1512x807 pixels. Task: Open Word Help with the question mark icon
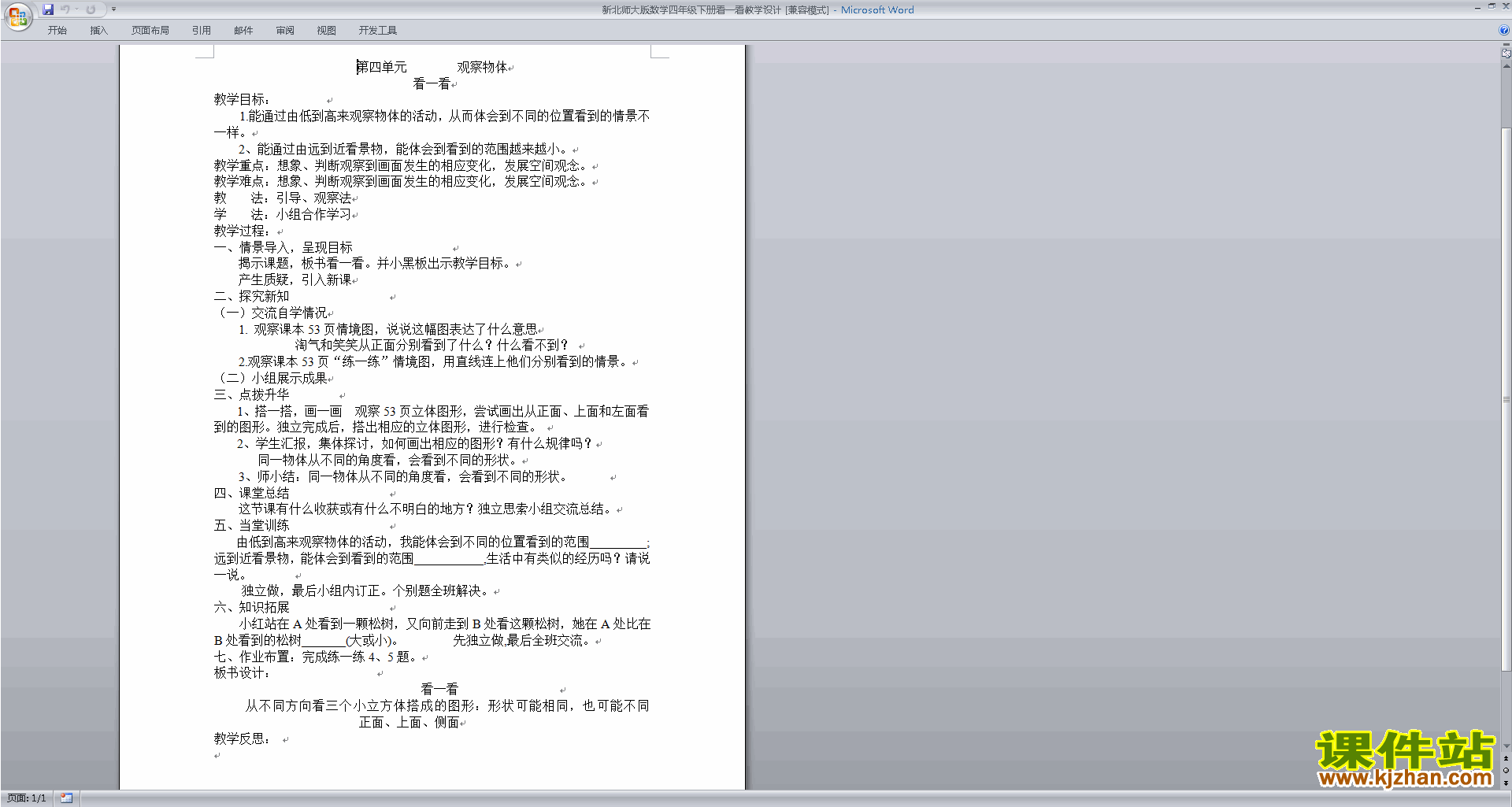click(1504, 31)
